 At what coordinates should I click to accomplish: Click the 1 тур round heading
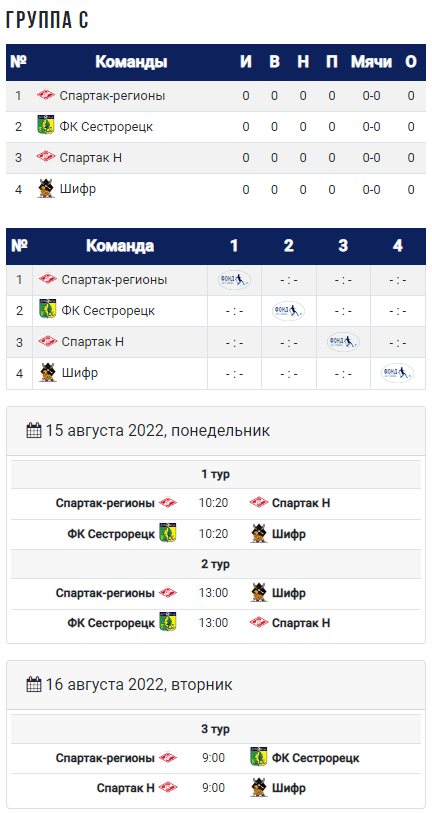coord(216,474)
